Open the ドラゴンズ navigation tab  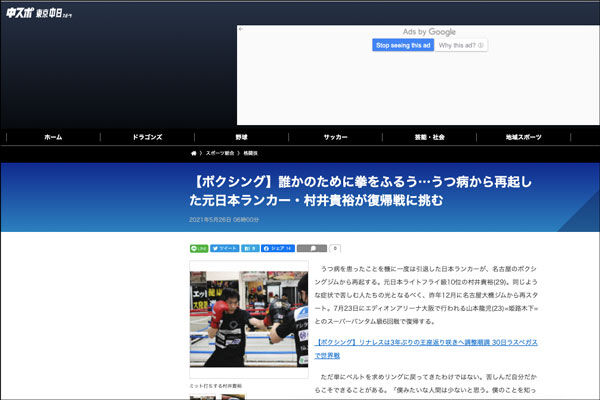[147, 137]
